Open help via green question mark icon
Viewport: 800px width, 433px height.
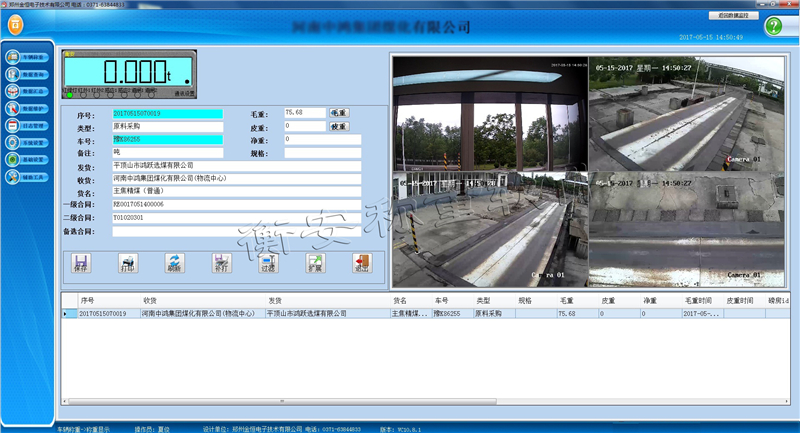click(x=774, y=27)
